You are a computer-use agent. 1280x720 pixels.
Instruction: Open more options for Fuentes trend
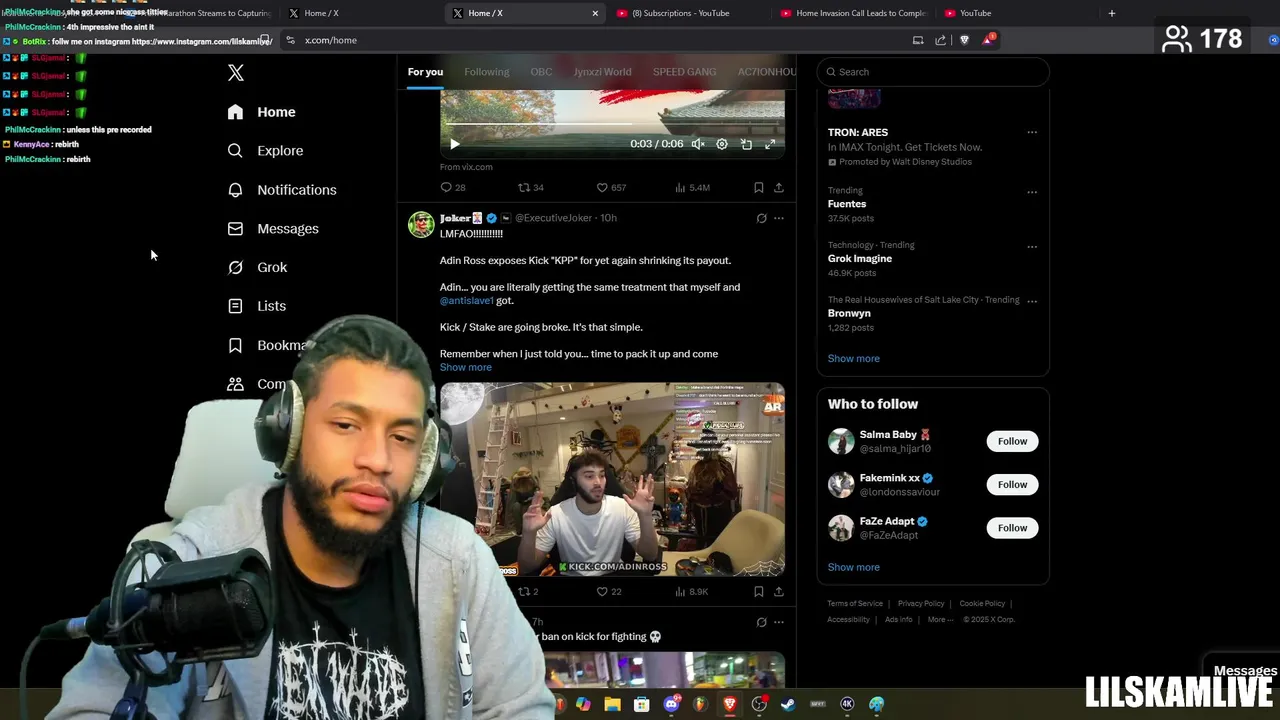click(x=1032, y=192)
